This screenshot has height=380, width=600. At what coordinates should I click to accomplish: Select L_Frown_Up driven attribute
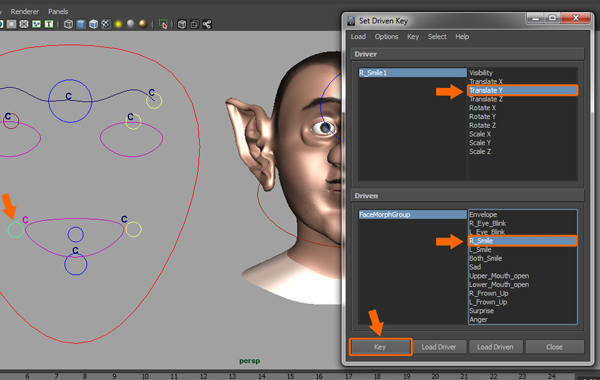click(488, 302)
